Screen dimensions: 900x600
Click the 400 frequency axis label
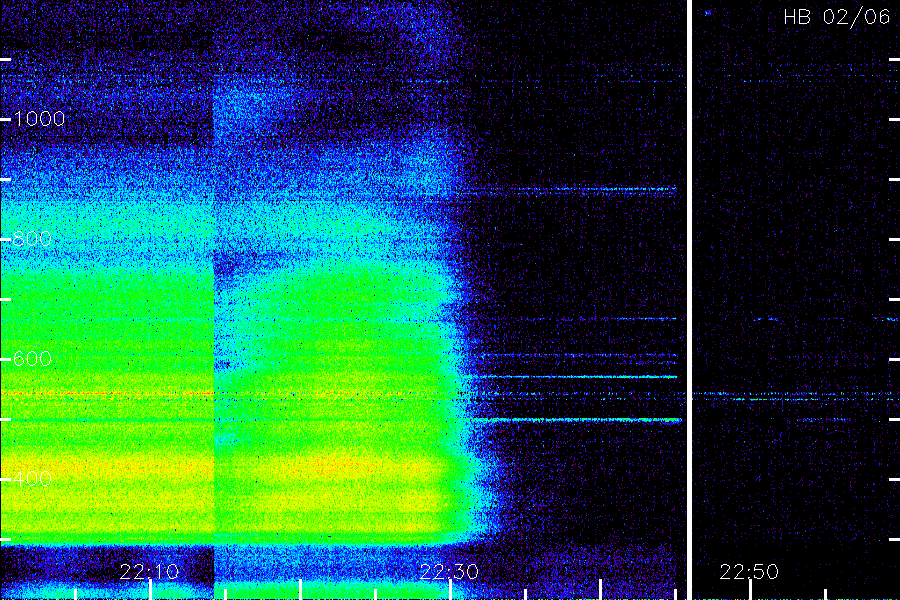click(32, 479)
